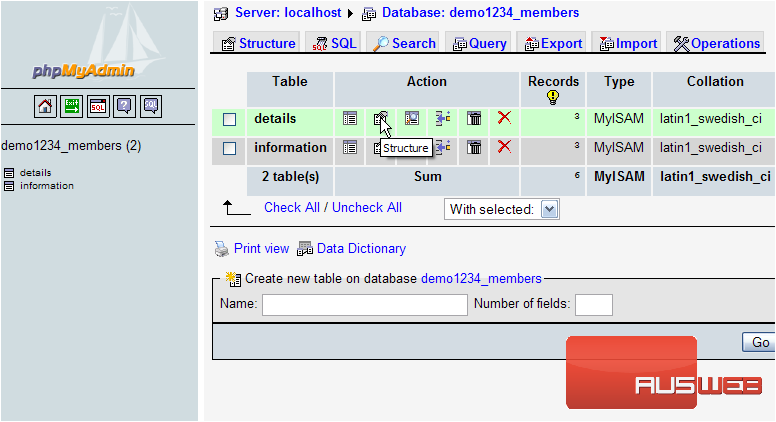Open phpMyAdmin documentation question-mark icon
Viewport: 776px width, 422px height.
click(124, 106)
